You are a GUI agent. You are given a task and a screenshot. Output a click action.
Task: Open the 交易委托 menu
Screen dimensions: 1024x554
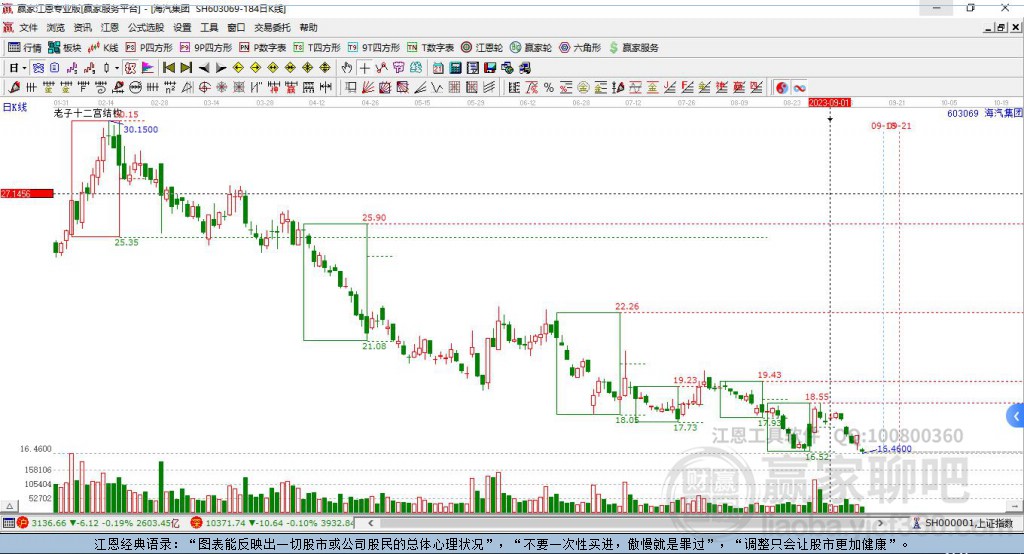(x=272, y=27)
